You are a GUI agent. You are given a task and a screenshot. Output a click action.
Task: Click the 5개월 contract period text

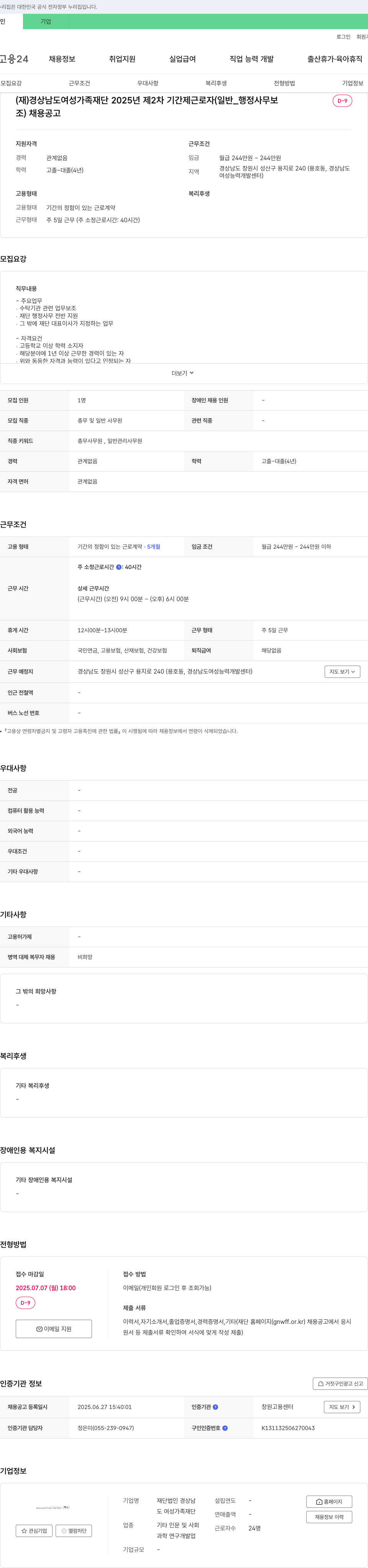154,546
